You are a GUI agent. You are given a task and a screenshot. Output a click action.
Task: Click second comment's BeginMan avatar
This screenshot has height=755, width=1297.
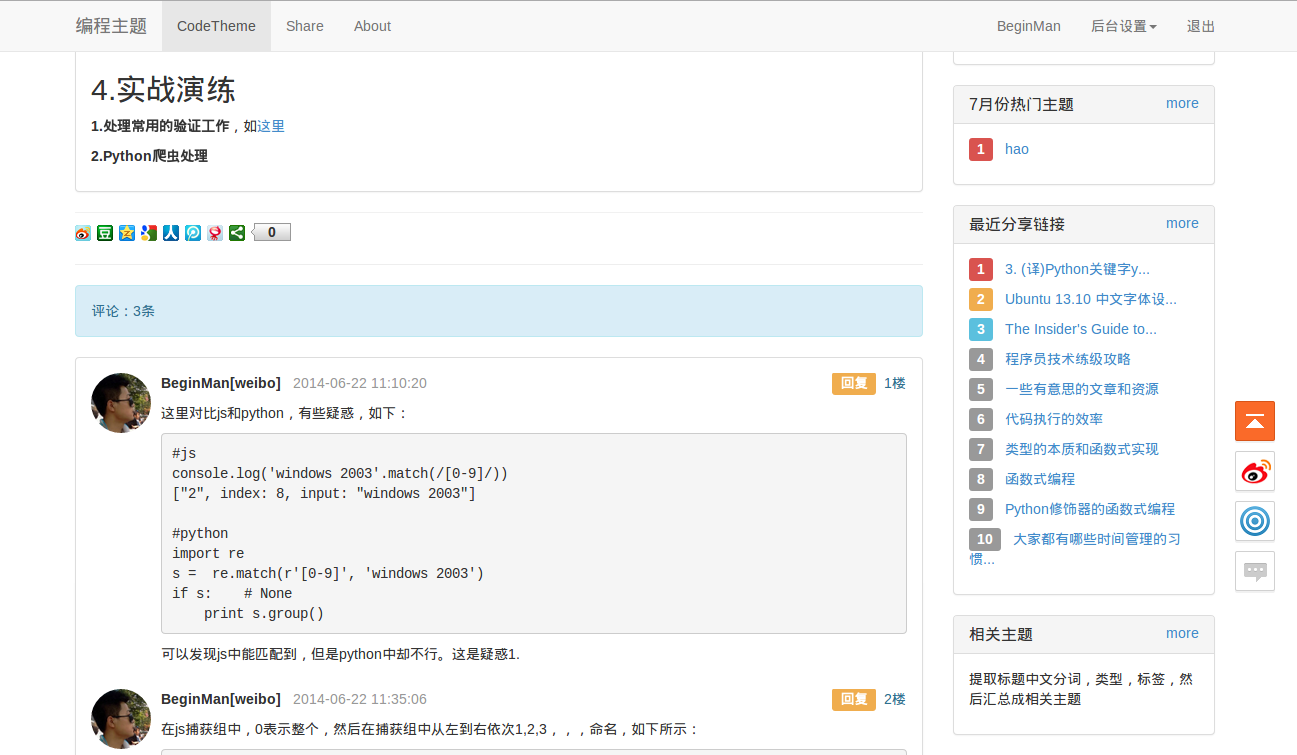[x=121, y=719]
